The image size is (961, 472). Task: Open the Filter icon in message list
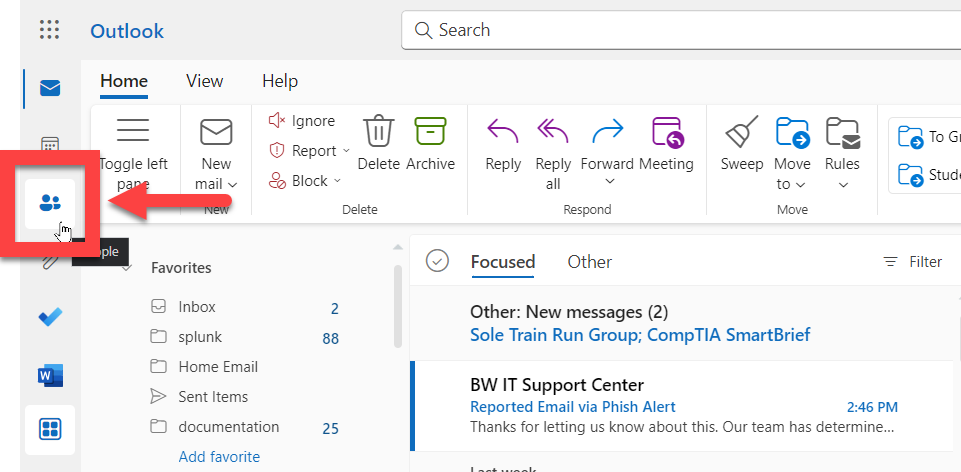coord(890,262)
